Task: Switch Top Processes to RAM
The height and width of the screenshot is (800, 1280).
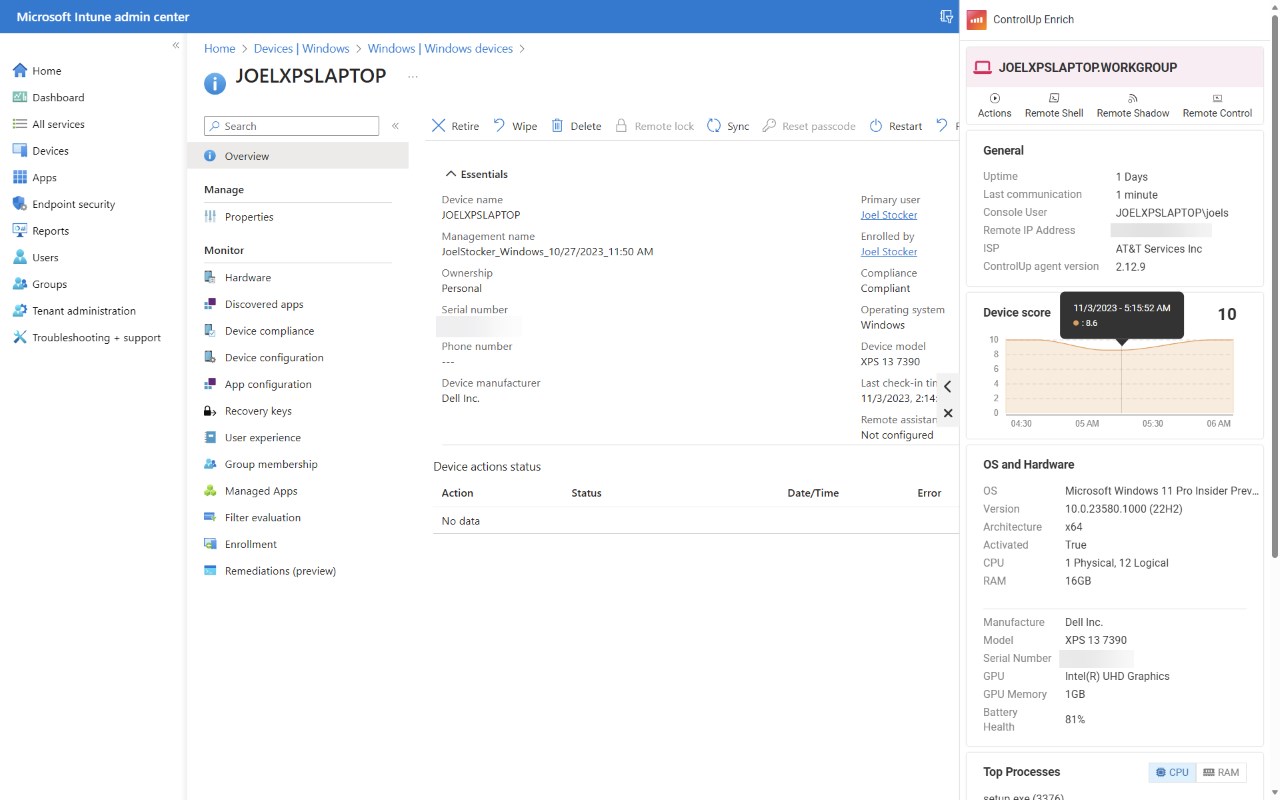Action: coord(1221,772)
